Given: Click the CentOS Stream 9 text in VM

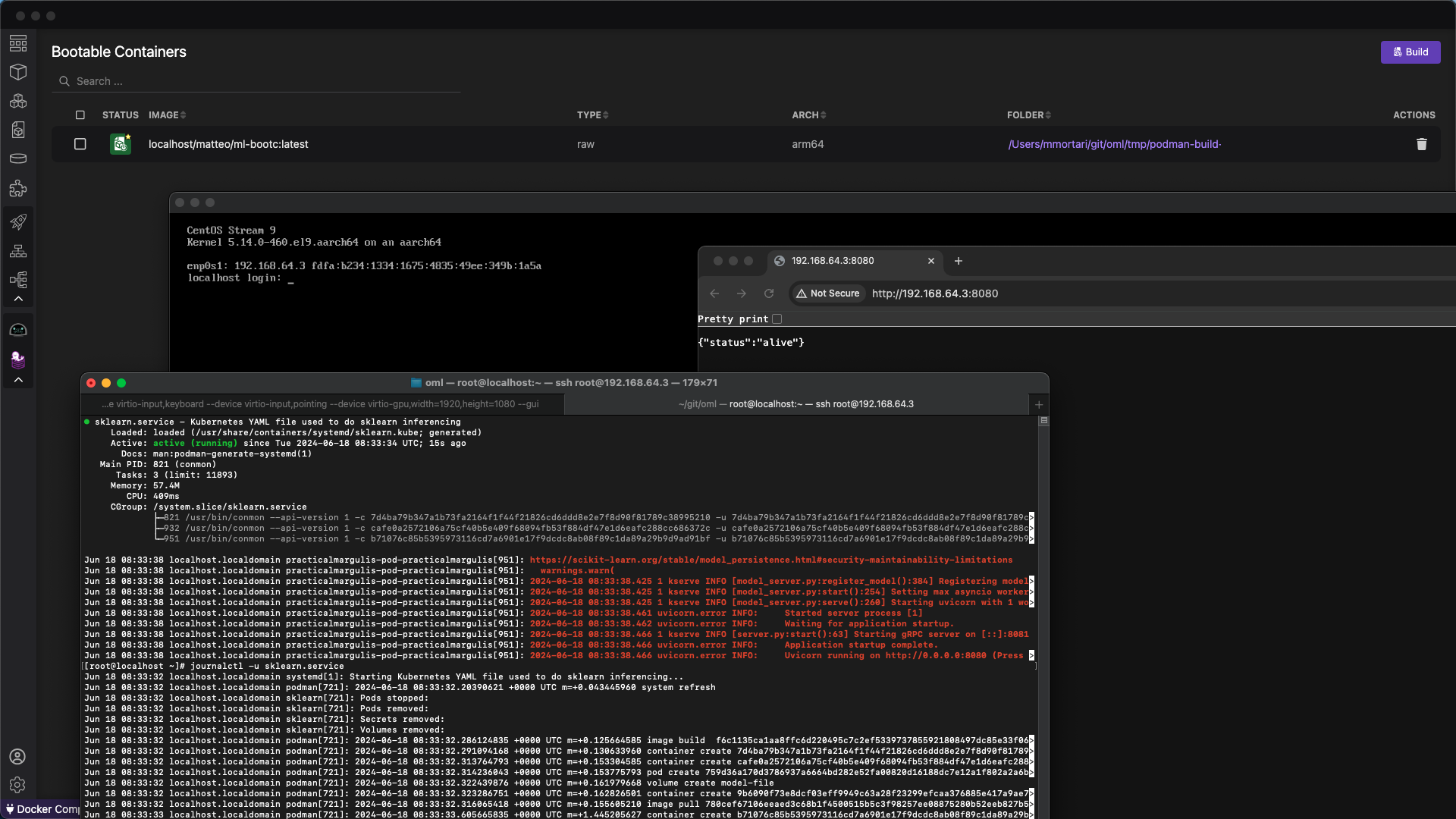Looking at the screenshot, I should [x=231, y=231].
